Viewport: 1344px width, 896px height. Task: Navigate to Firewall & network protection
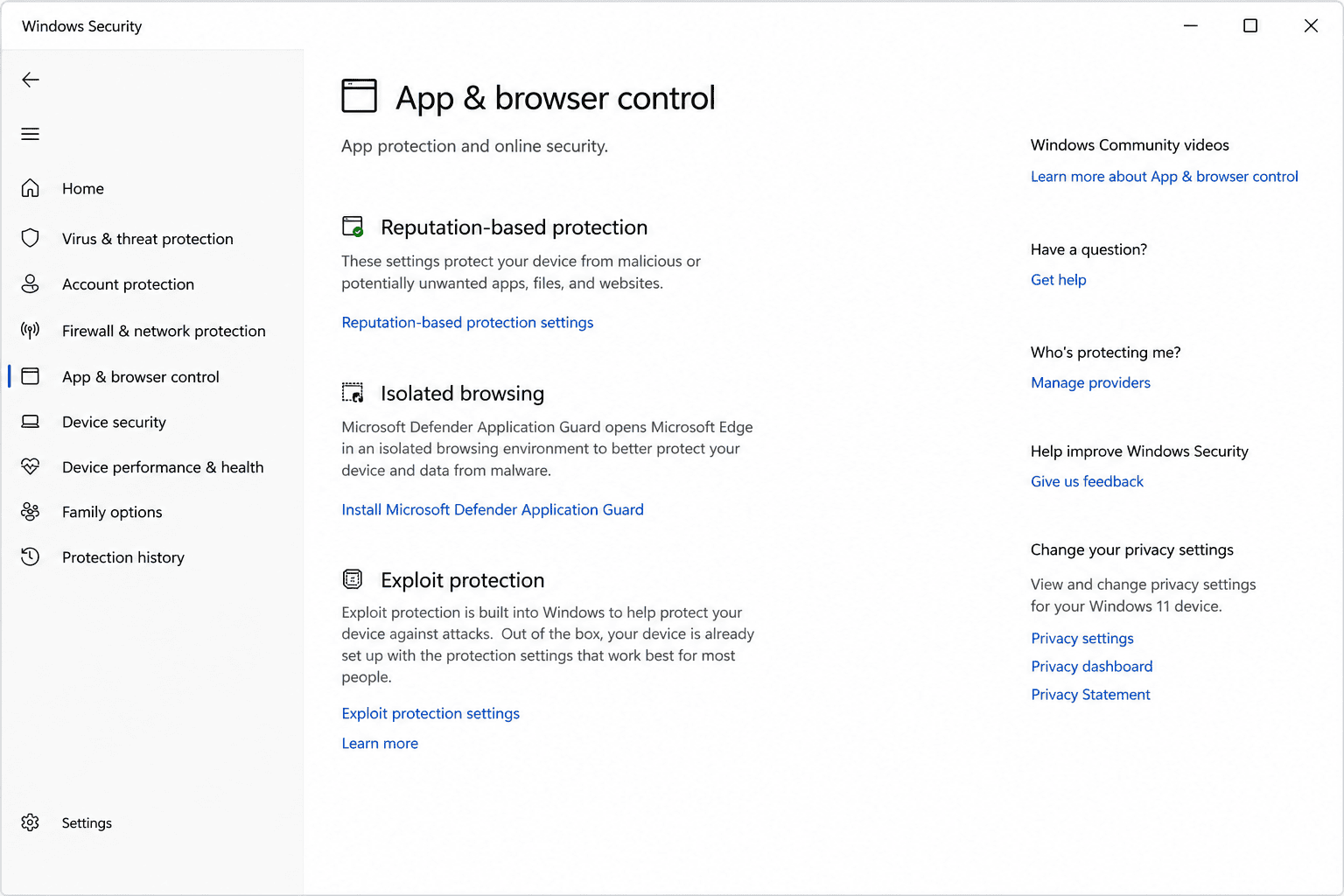click(164, 331)
